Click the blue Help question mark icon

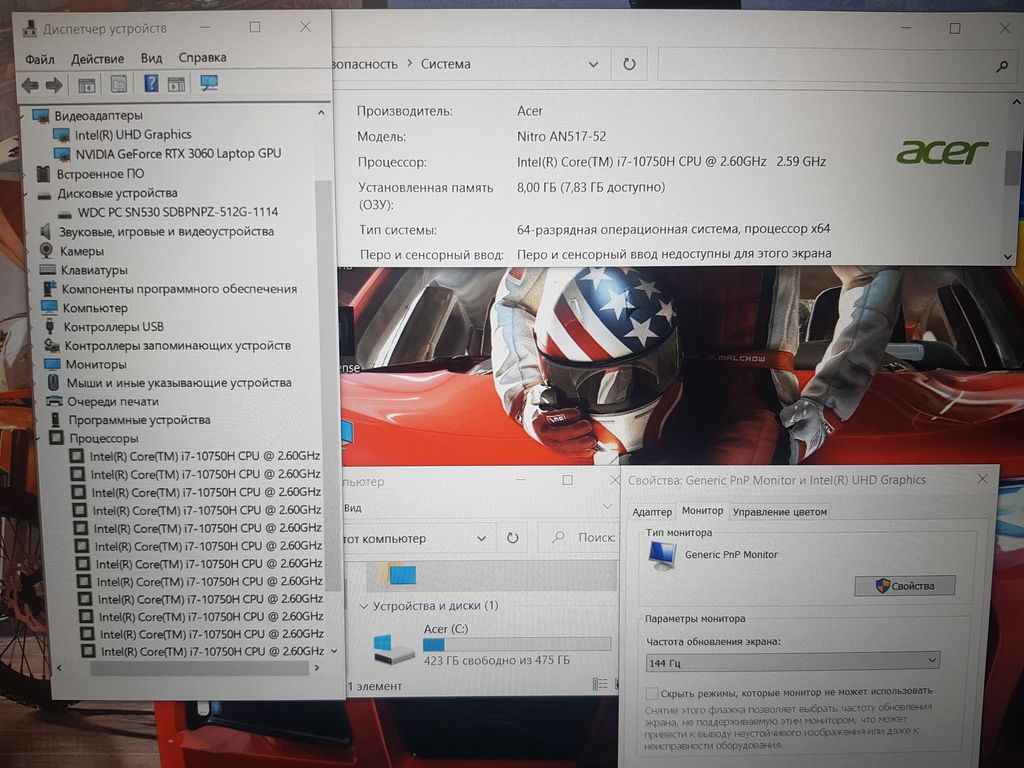(151, 84)
